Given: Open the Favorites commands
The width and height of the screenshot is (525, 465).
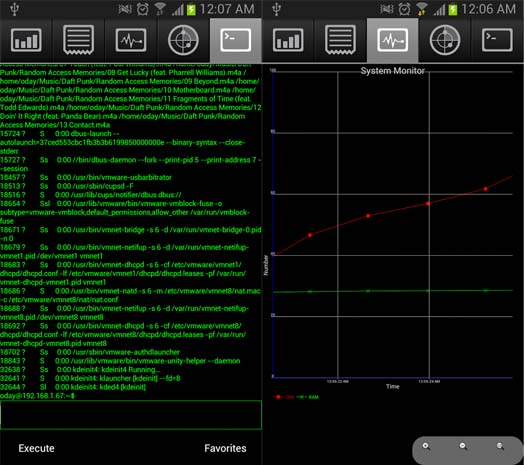Looking at the screenshot, I should point(225,448).
